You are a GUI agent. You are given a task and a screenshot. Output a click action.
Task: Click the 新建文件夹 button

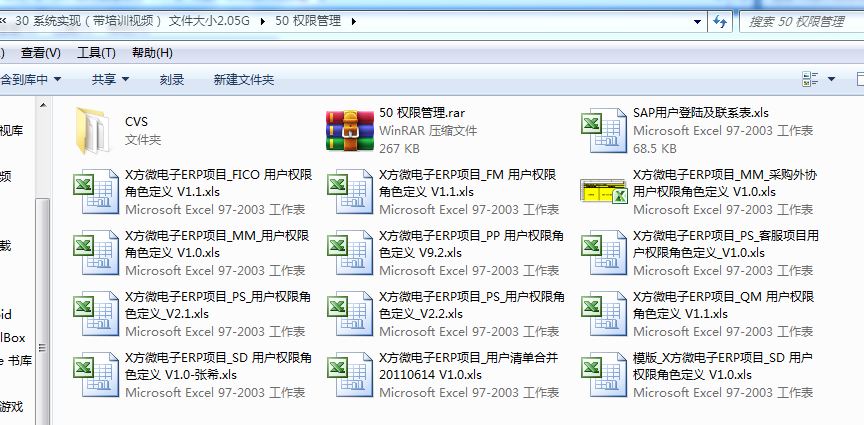tap(244, 79)
